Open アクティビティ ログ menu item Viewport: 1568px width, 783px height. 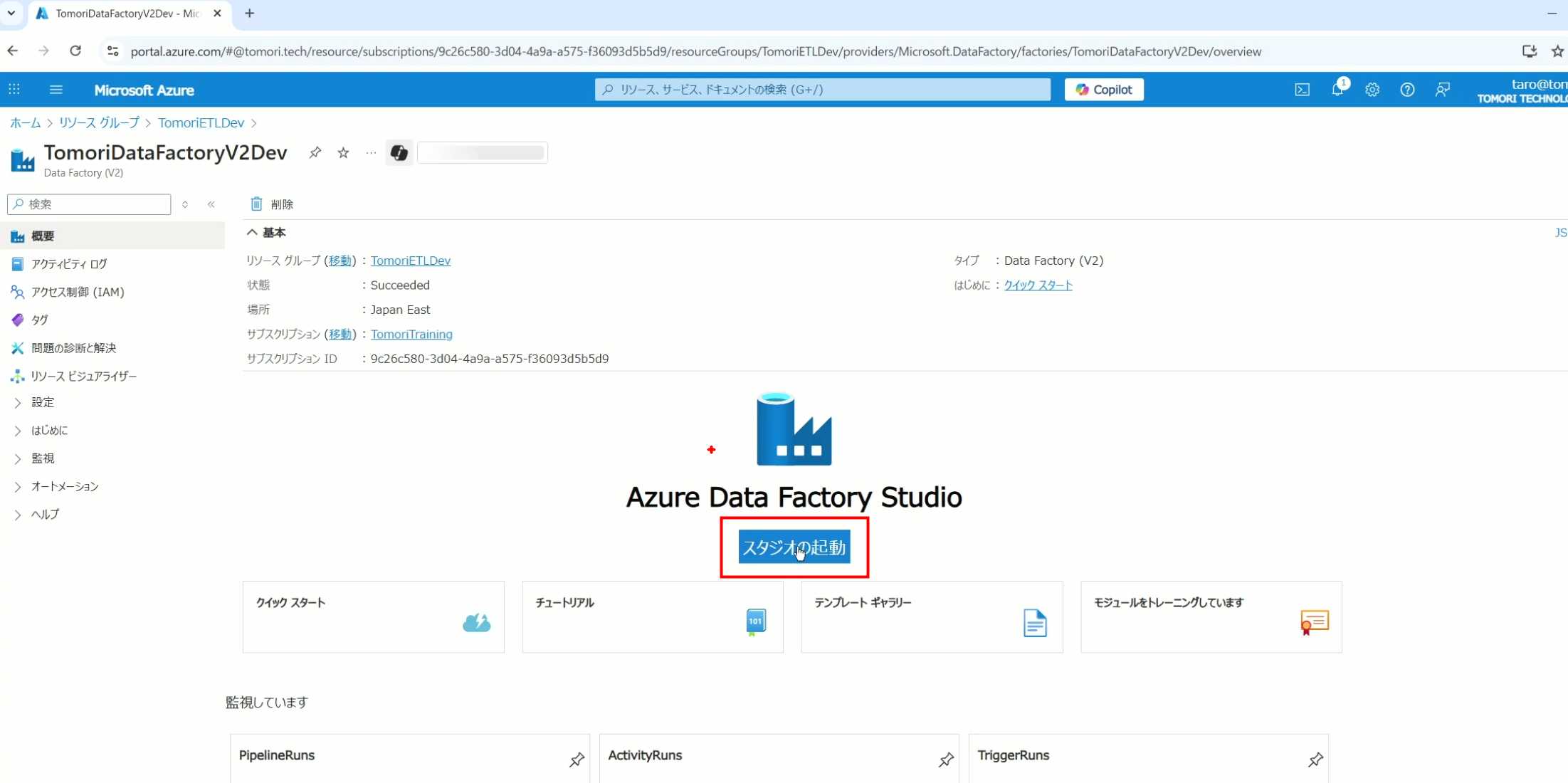tap(69, 264)
